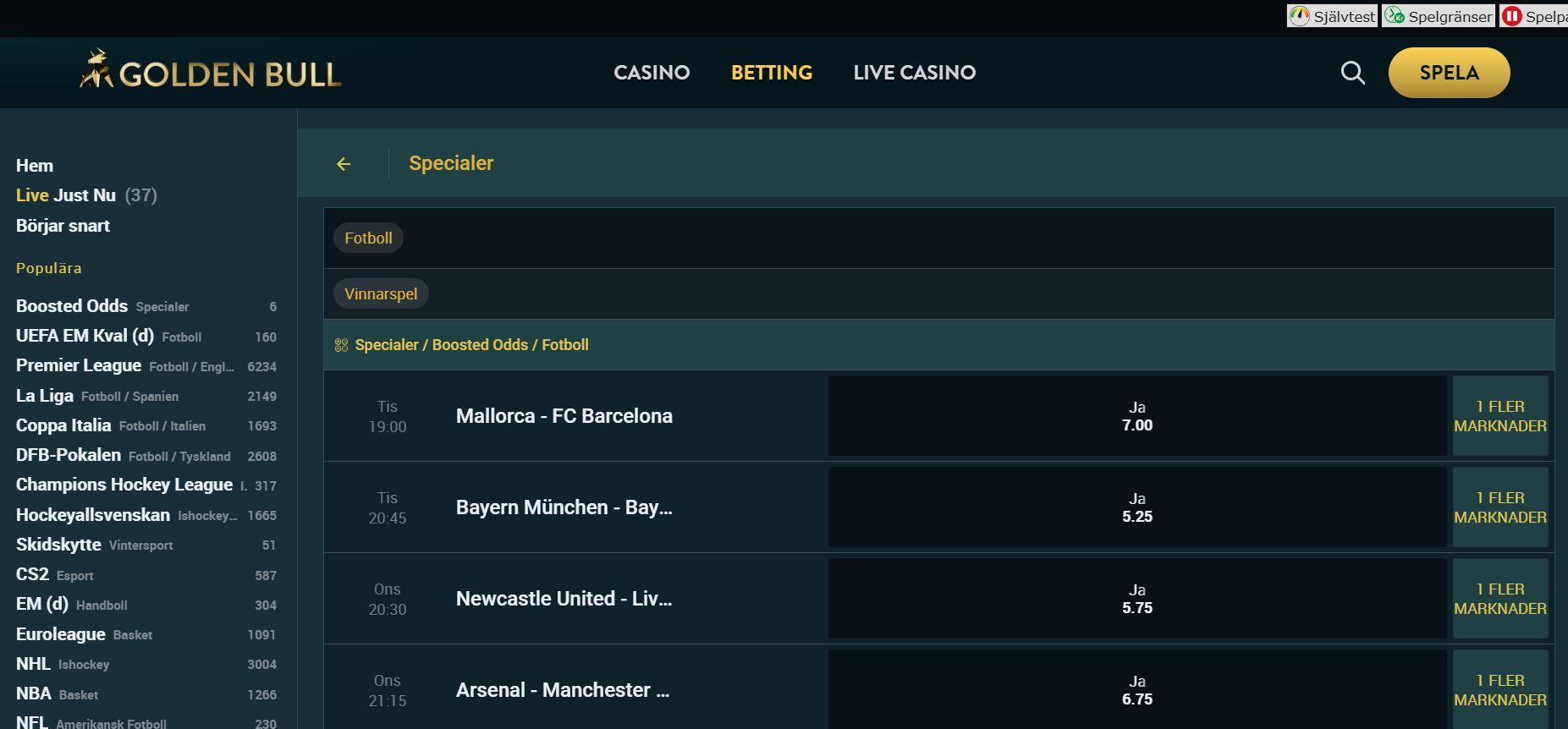Open the LIVE CASINO section
Image resolution: width=1568 pixels, height=729 pixels.
coord(914,73)
